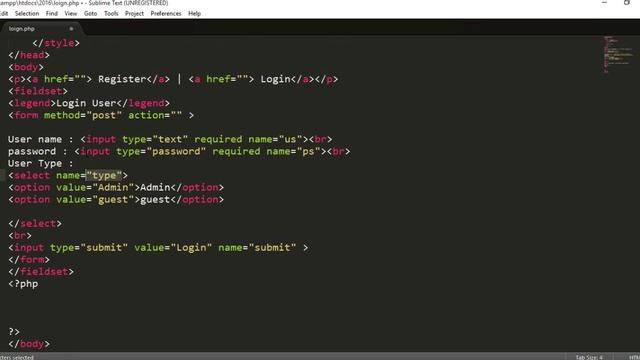Open the View menu
The width and height of the screenshot is (640, 360).
click(x=71, y=13)
